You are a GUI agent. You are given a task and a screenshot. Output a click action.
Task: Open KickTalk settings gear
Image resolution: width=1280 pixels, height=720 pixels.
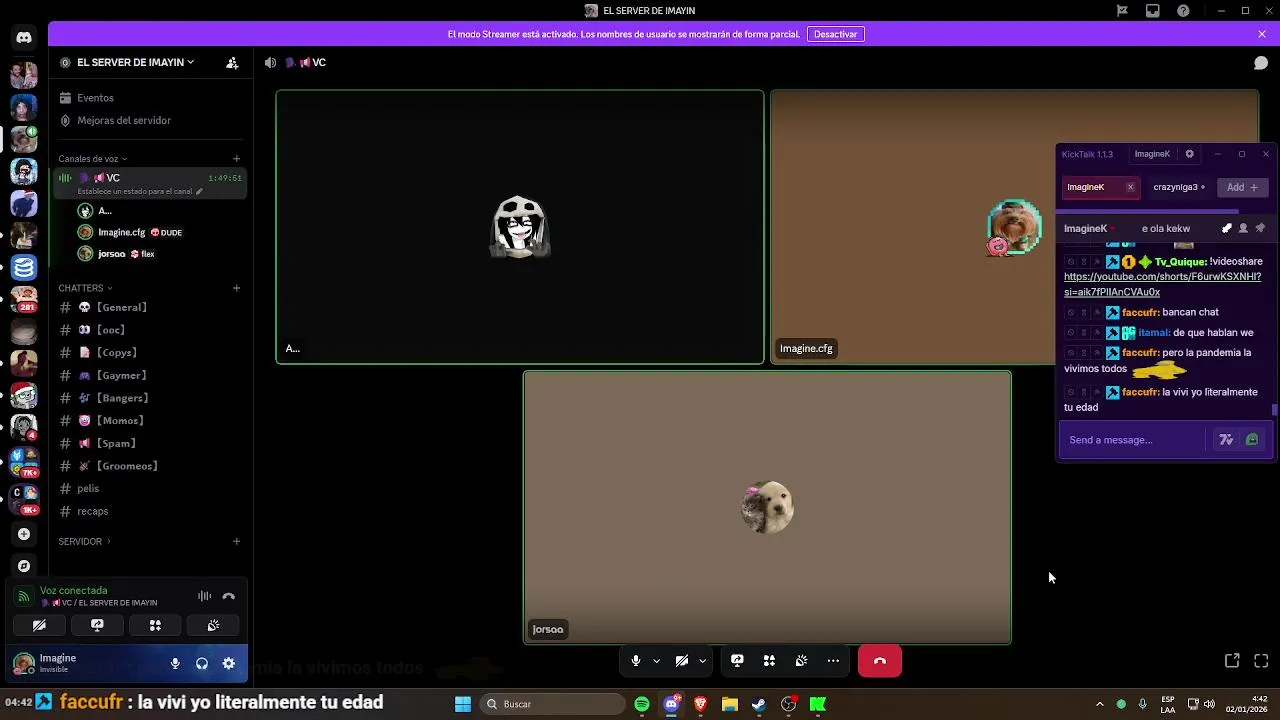(x=1189, y=154)
